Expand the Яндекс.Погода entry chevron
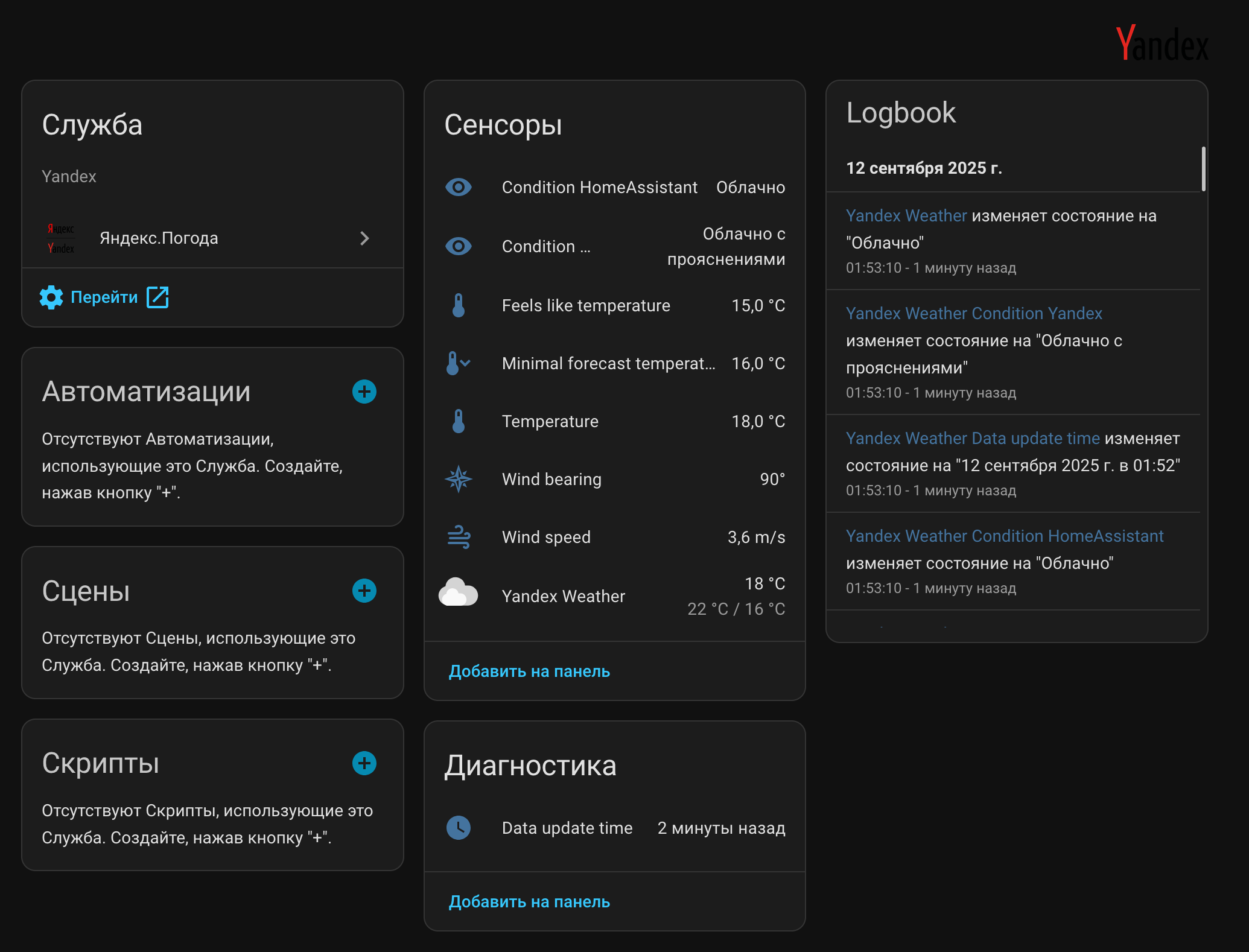Image resolution: width=1249 pixels, height=952 pixels. [x=364, y=238]
